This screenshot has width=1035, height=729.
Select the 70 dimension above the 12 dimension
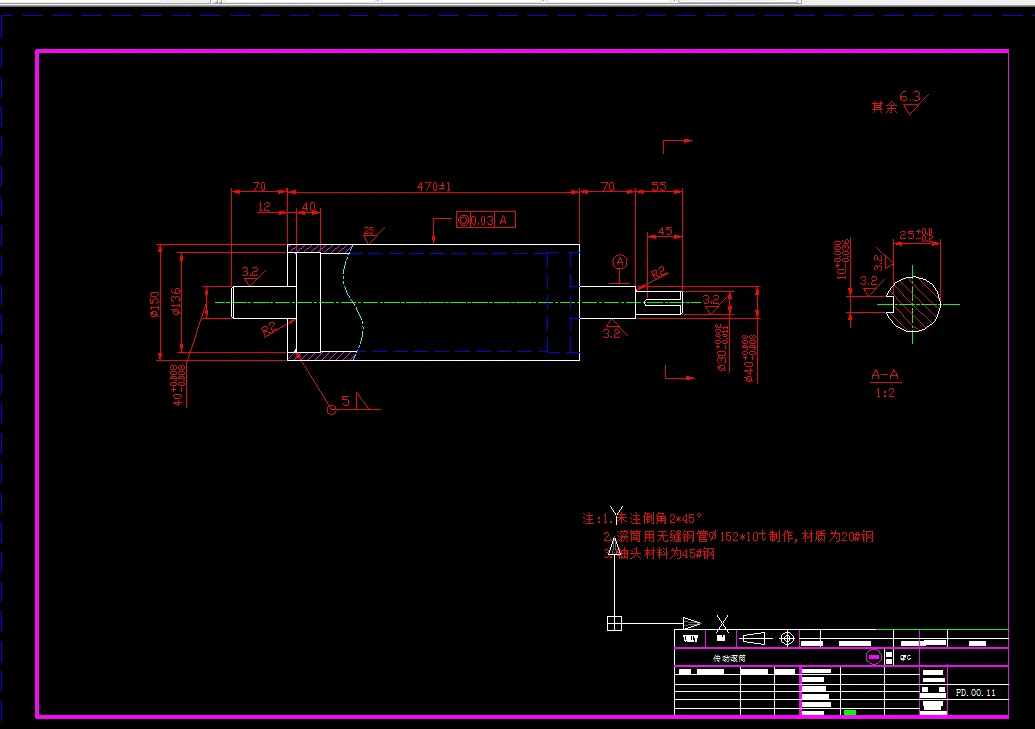pyautogui.click(x=259, y=186)
